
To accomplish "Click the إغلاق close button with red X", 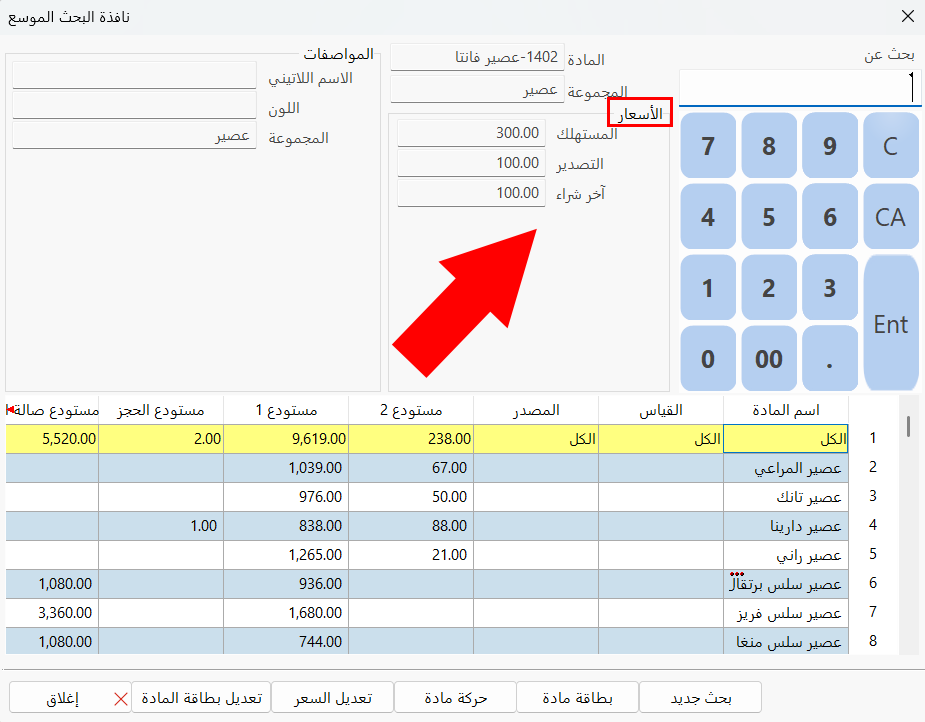I will point(70,698).
